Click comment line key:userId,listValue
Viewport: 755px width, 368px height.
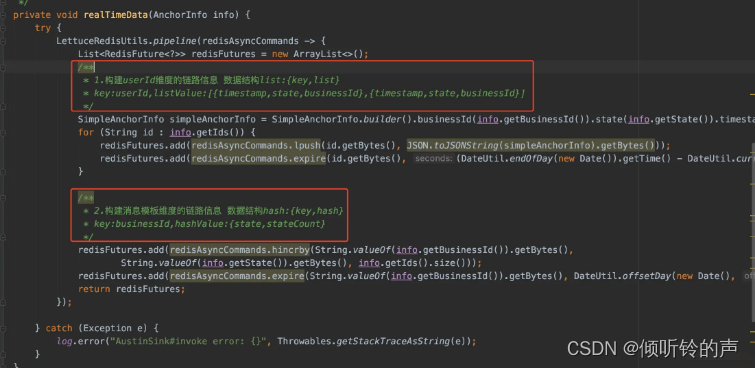tap(304, 93)
